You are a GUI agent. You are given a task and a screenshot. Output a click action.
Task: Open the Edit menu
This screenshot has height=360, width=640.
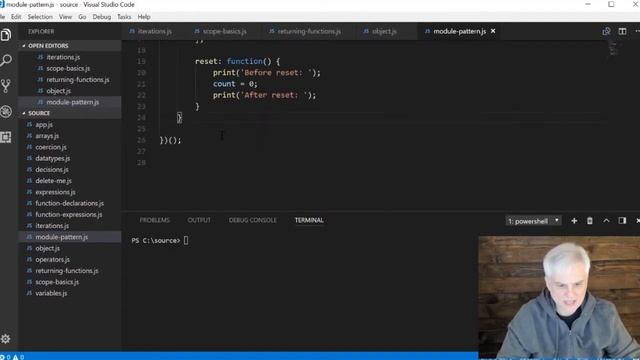16,17
